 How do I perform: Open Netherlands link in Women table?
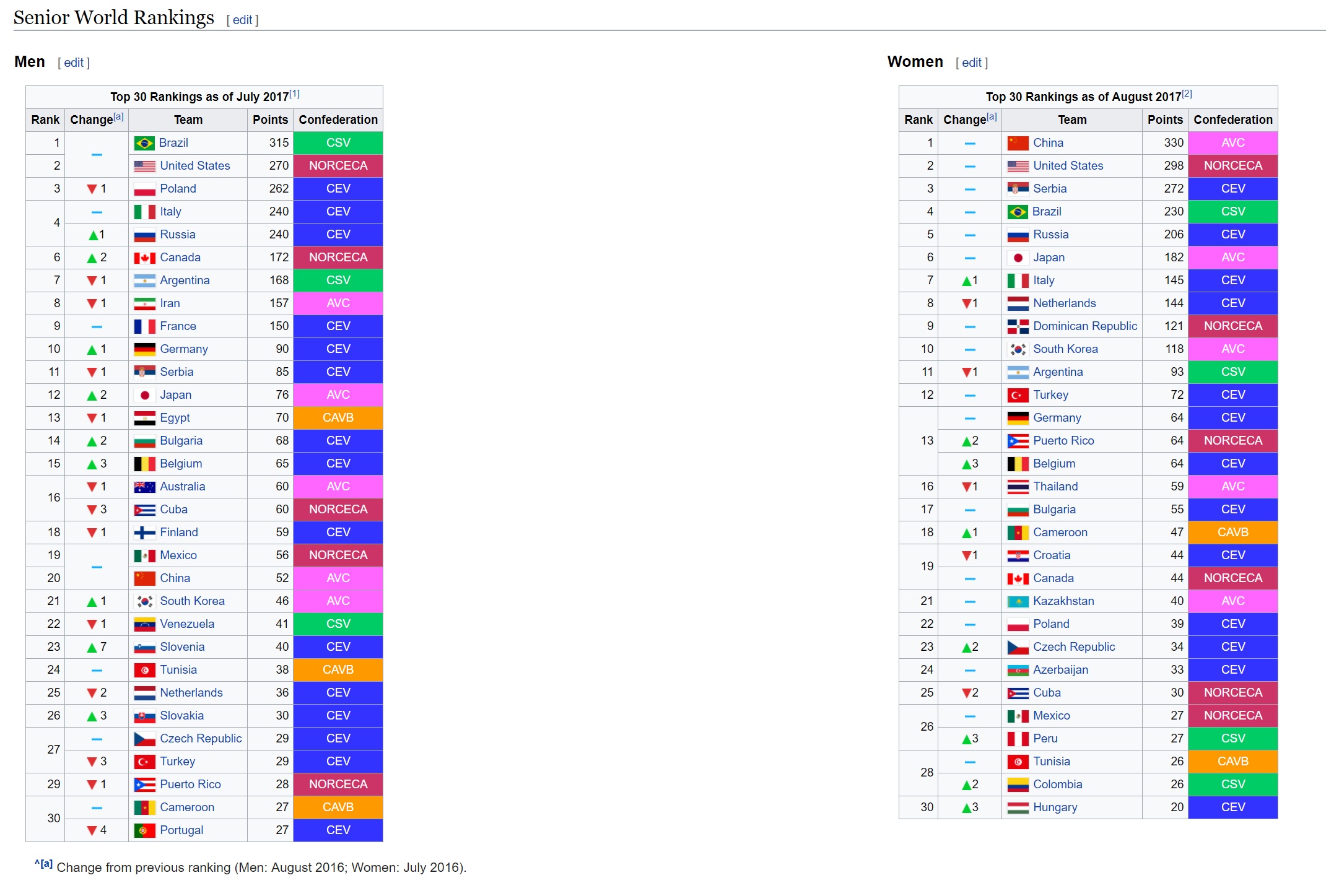click(x=1065, y=303)
